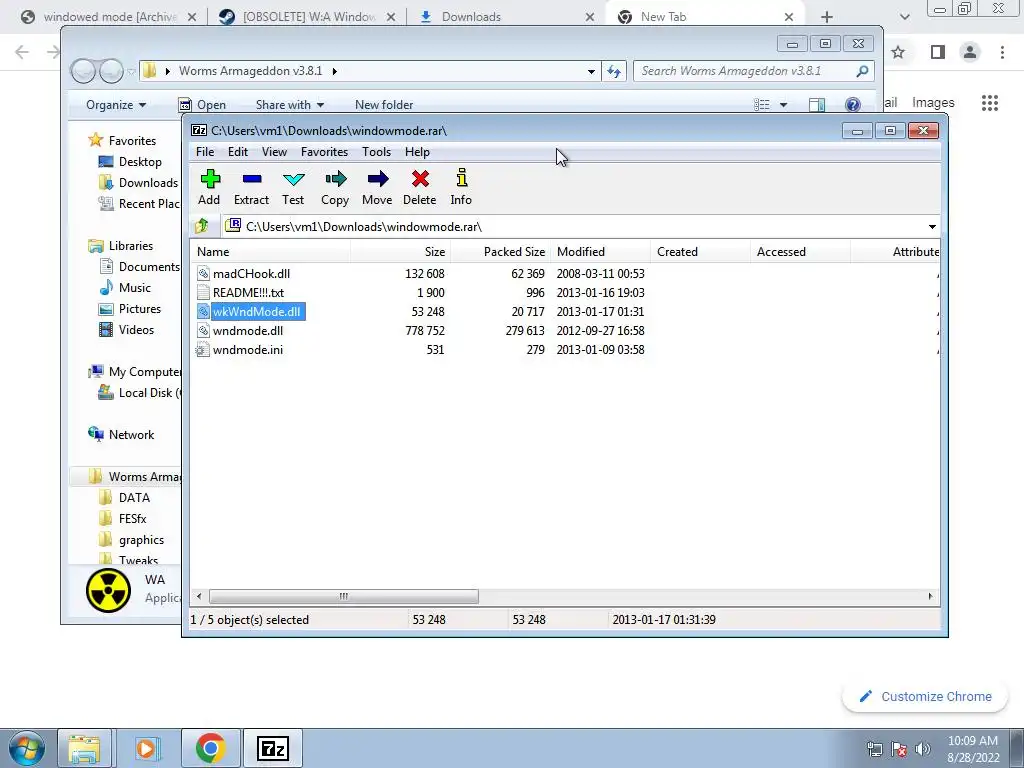This screenshot has height=768, width=1024.
Task: Click New folder in Explorer toolbar
Action: tap(384, 104)
